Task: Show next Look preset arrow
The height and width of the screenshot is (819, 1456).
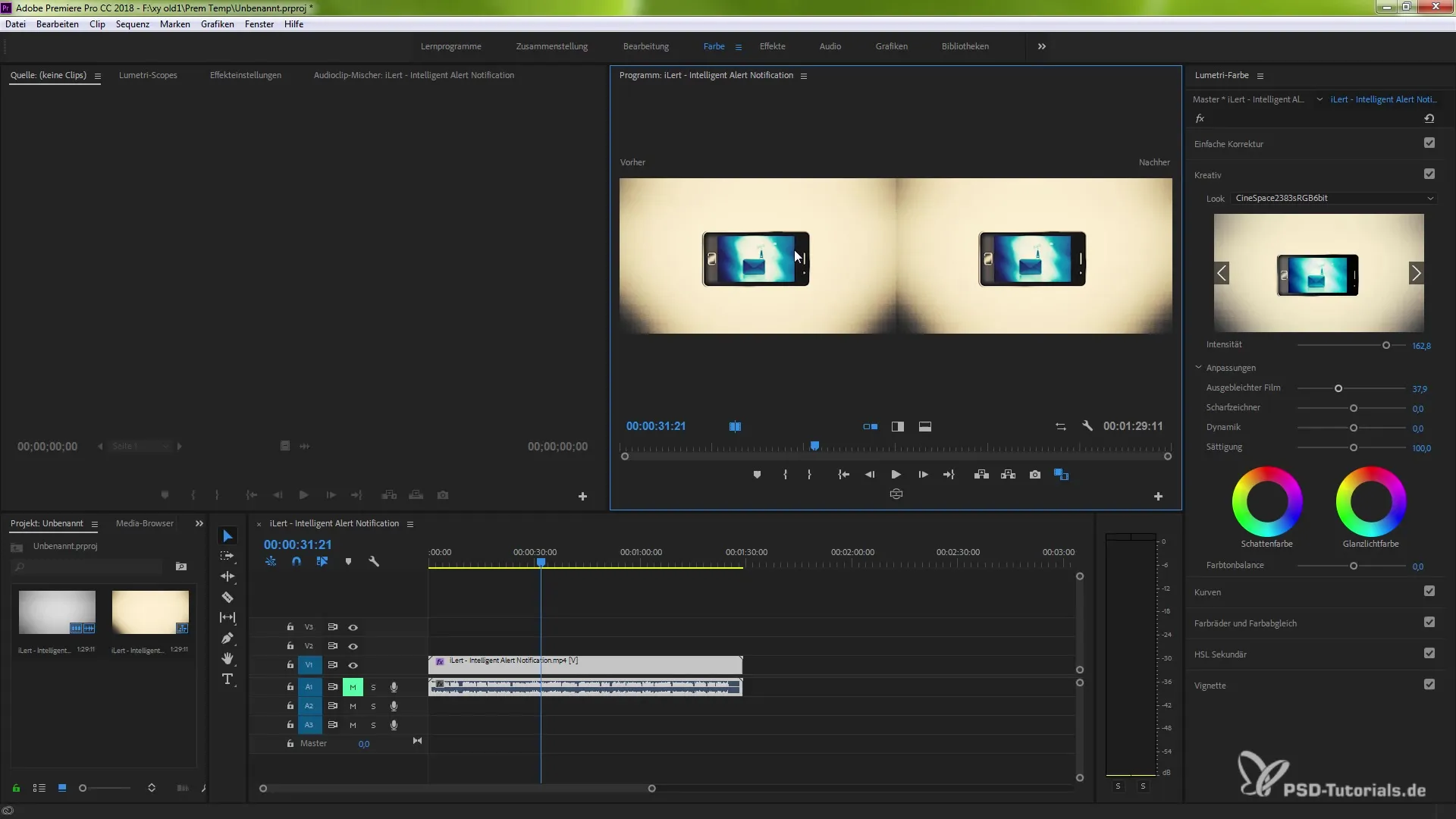Action: [x=1416, y=273]
